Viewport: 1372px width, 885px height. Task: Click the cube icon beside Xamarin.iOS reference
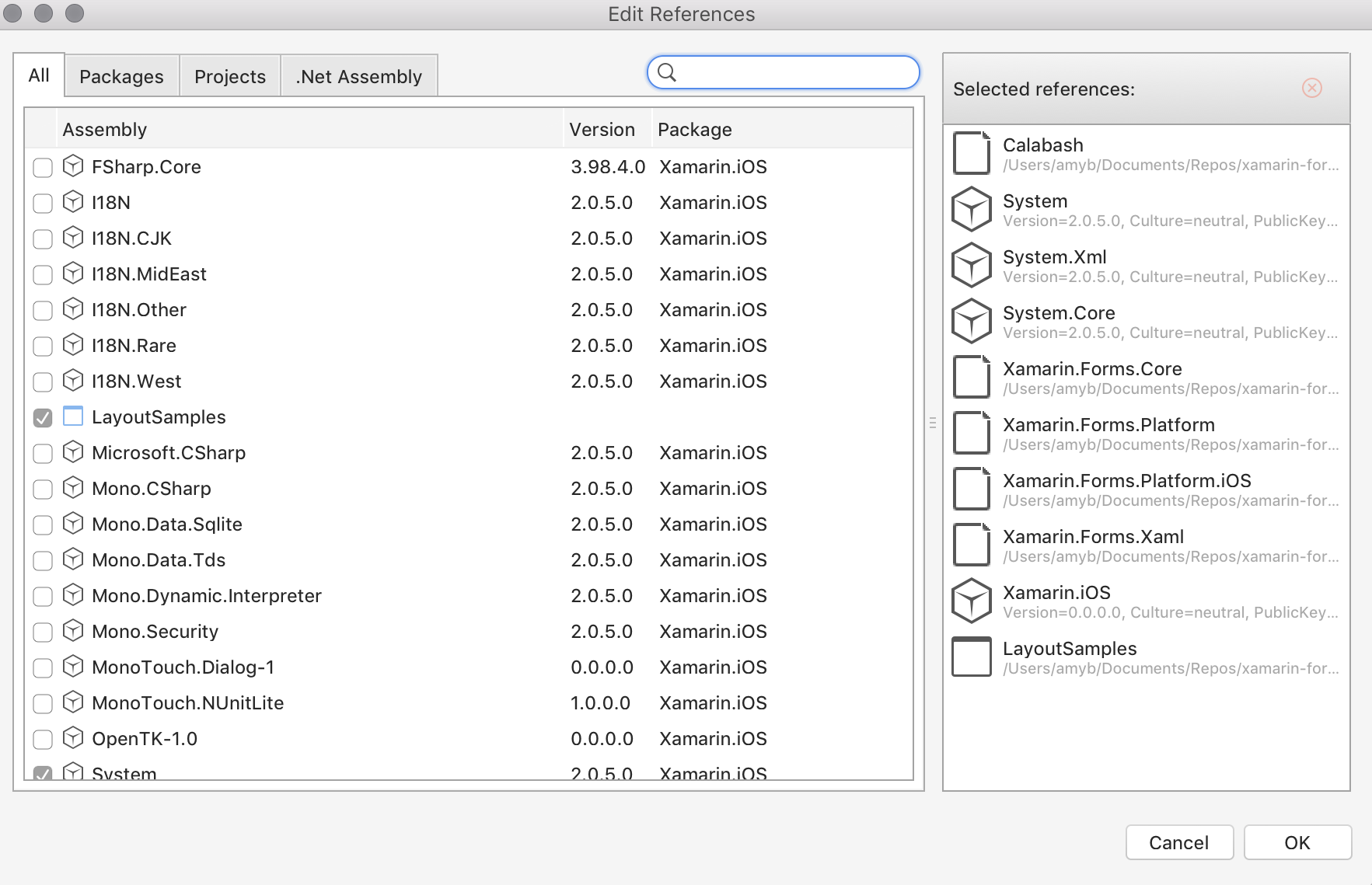tap(970, 600)
